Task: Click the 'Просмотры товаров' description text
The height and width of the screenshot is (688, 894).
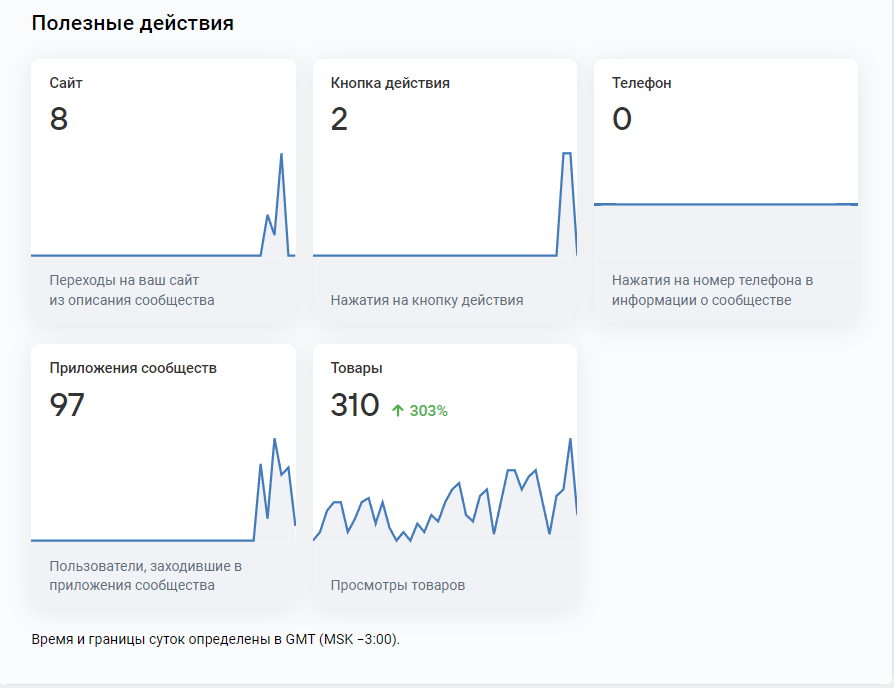Action: [x=398, y=585]
